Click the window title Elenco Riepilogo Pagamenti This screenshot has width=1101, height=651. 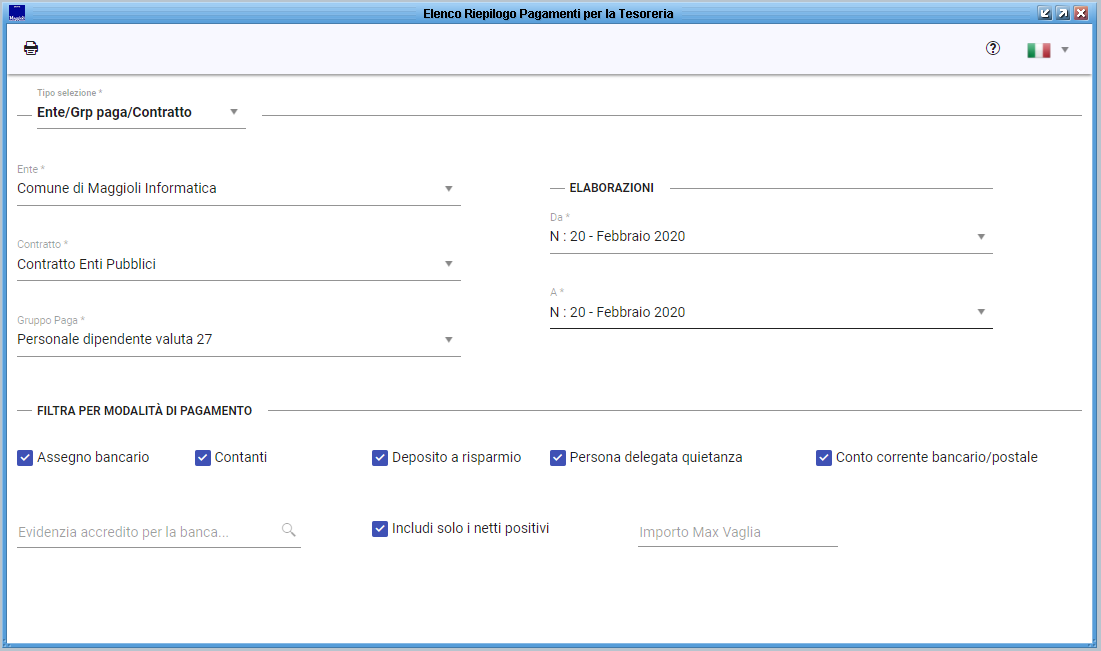click(548, 13)
